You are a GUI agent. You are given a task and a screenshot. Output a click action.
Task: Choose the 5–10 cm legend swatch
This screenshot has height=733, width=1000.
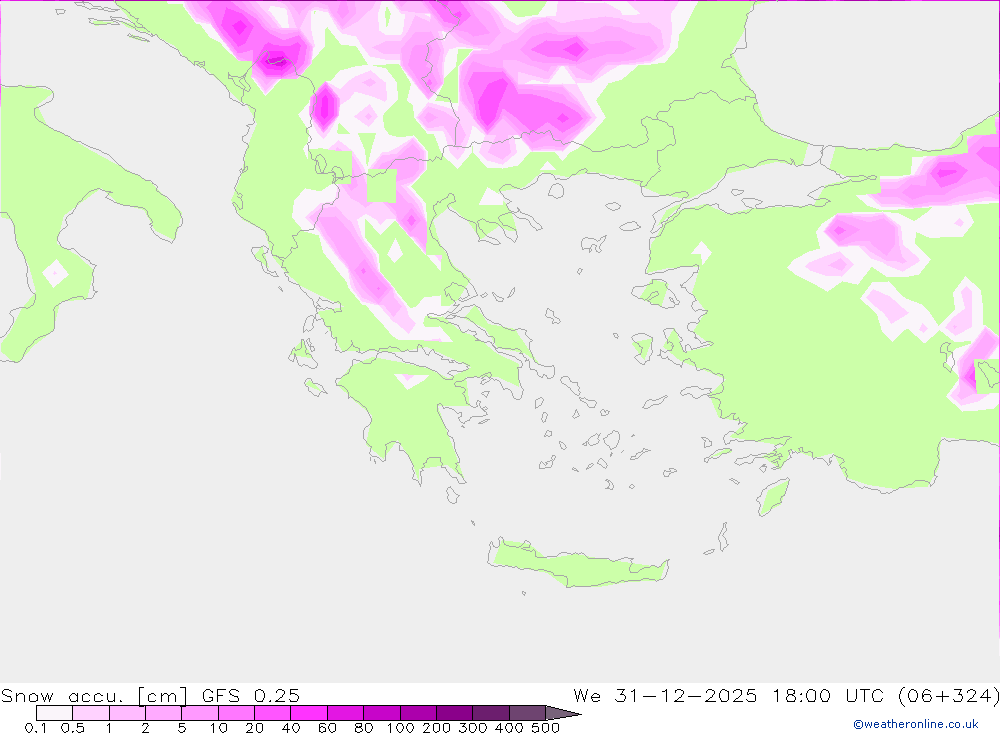coord(200,713)
